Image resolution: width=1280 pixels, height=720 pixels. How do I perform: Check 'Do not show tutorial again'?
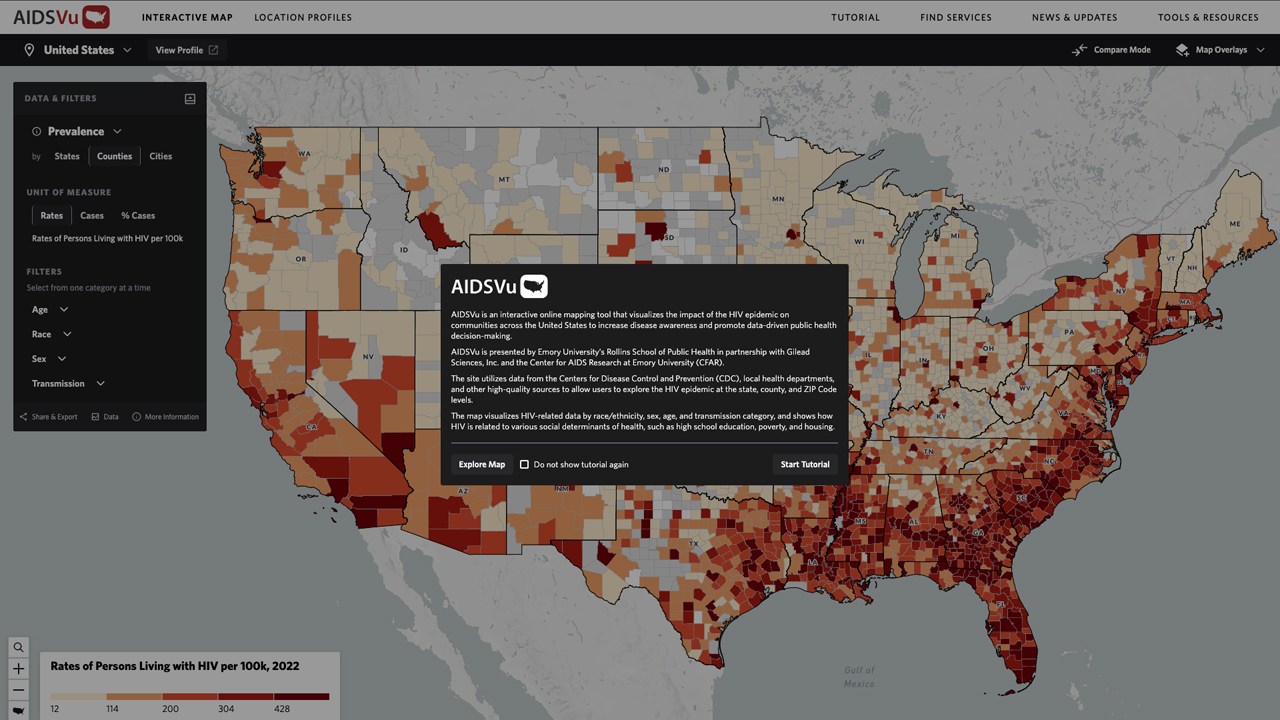tap(524, 464)
